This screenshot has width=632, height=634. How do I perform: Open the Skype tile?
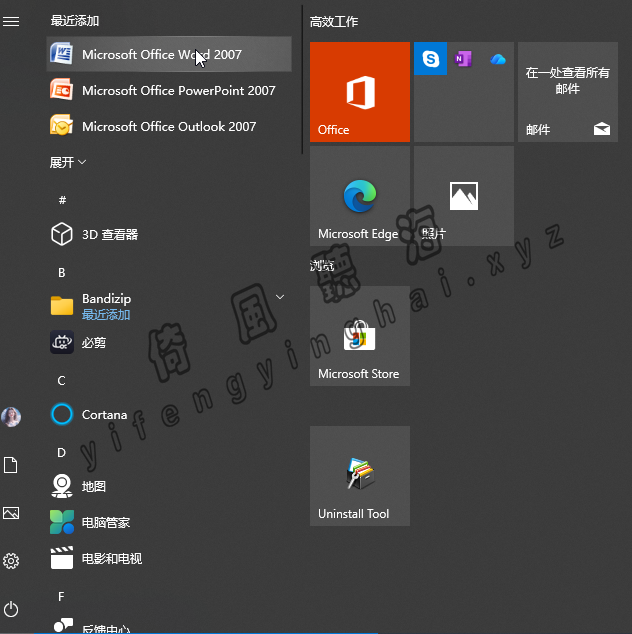click(x=431, y=59)
